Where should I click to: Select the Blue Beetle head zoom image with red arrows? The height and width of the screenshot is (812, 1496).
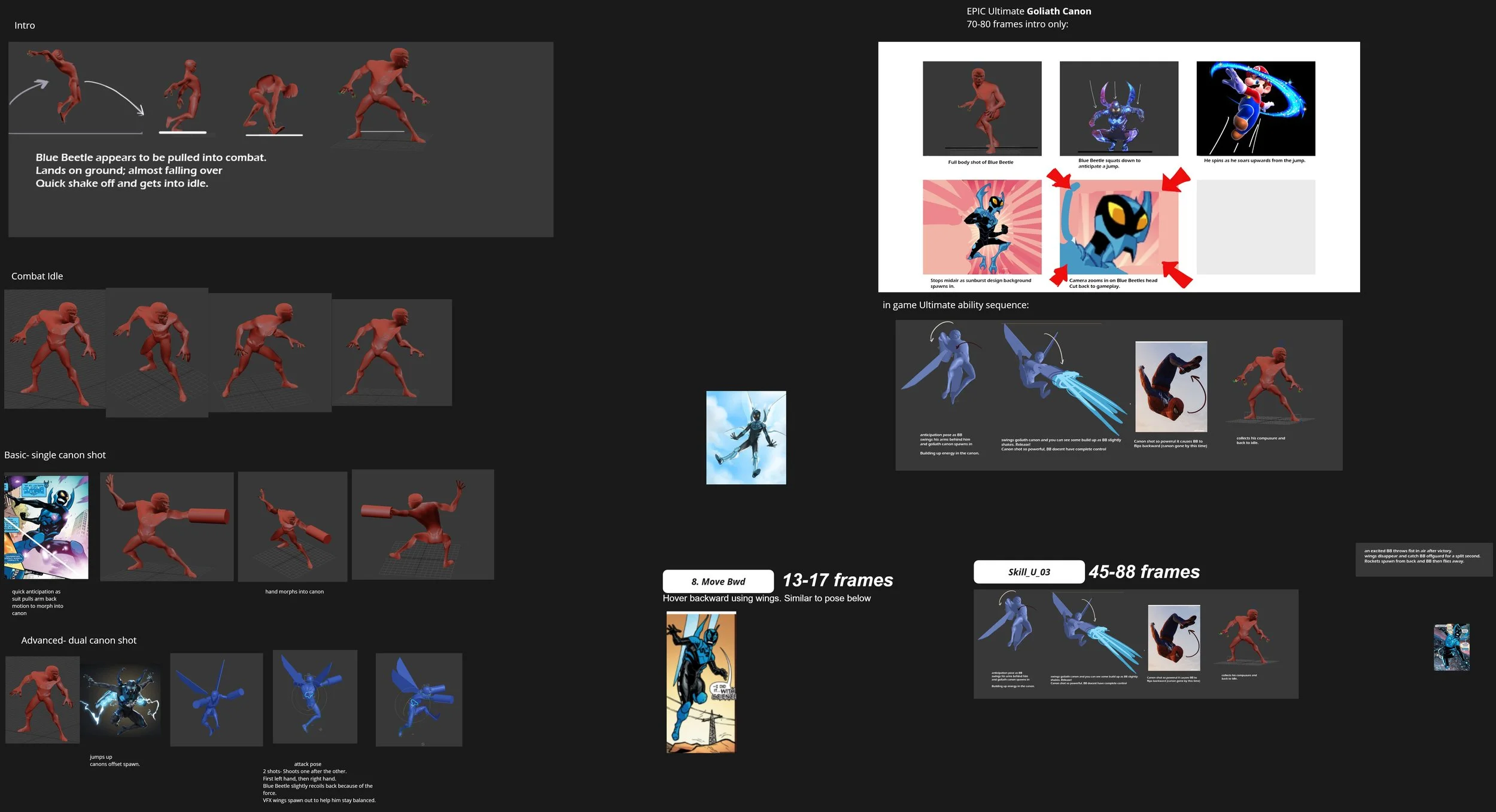(x=1118, y=227)
